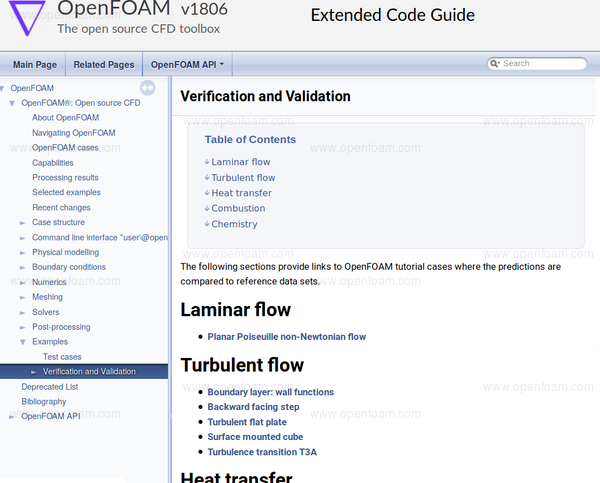Select Processing results in sidebar
The width and height of the screenshot is (600, 483).
[65, 178]
